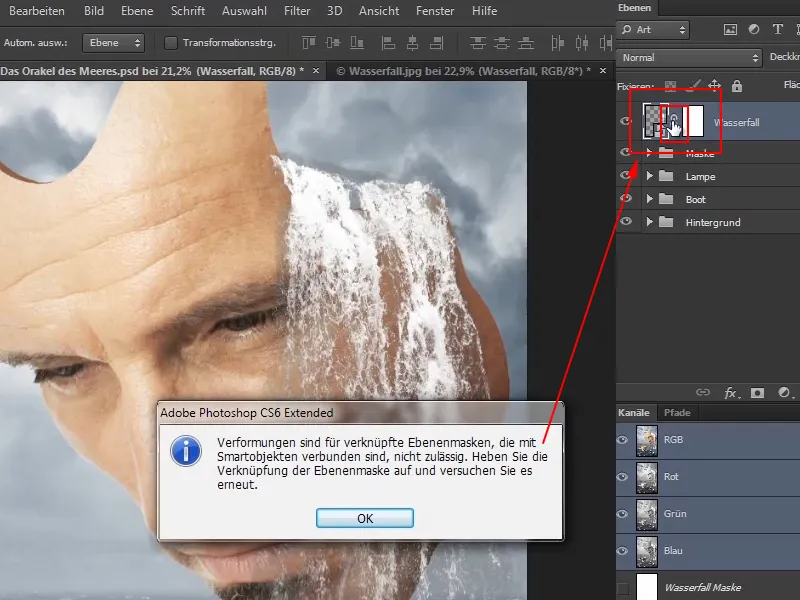The image size is (800, 600).
Task: Hide the Boot group
Action: point(626,198)
